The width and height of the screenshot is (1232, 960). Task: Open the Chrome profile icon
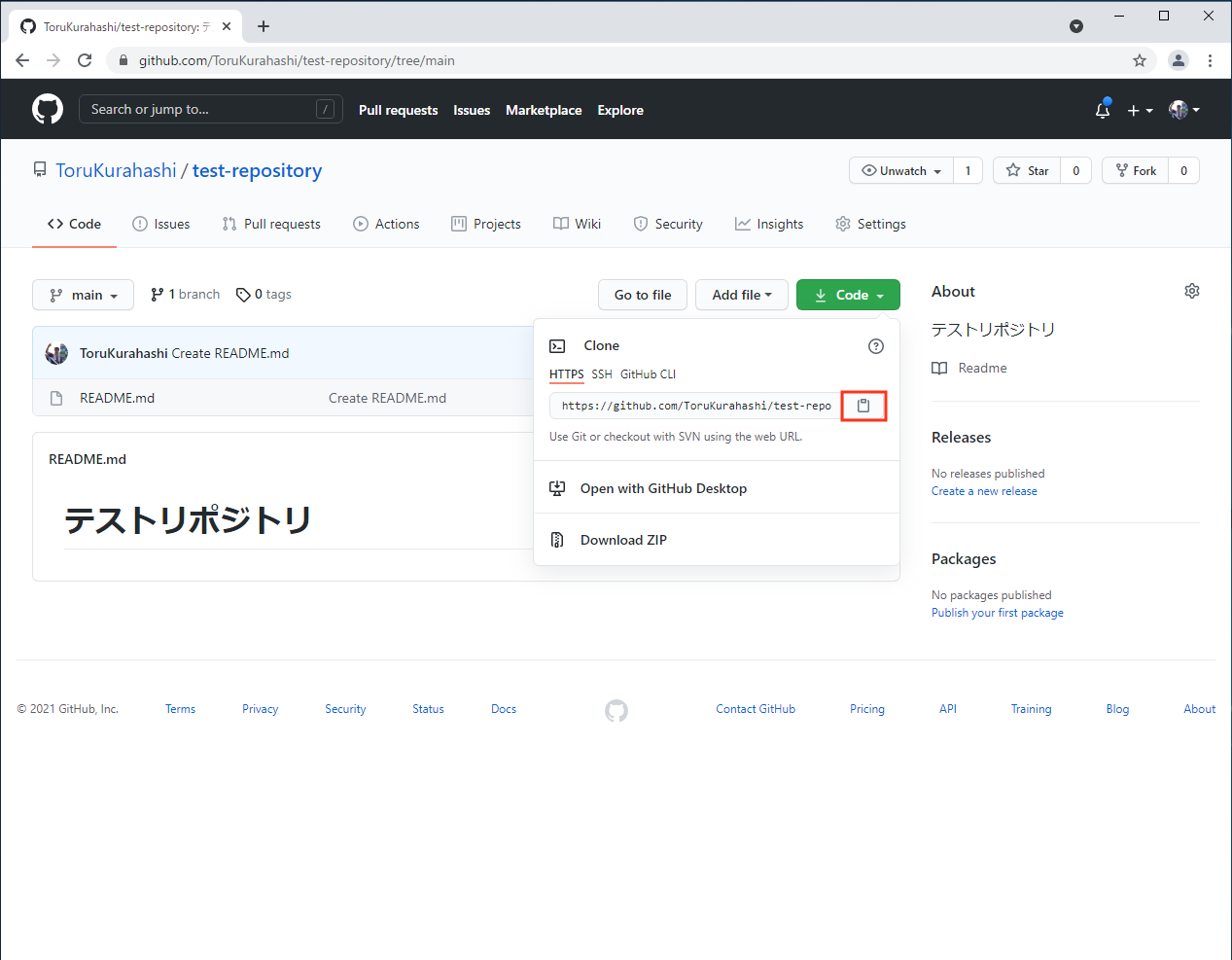(1179, 60)
